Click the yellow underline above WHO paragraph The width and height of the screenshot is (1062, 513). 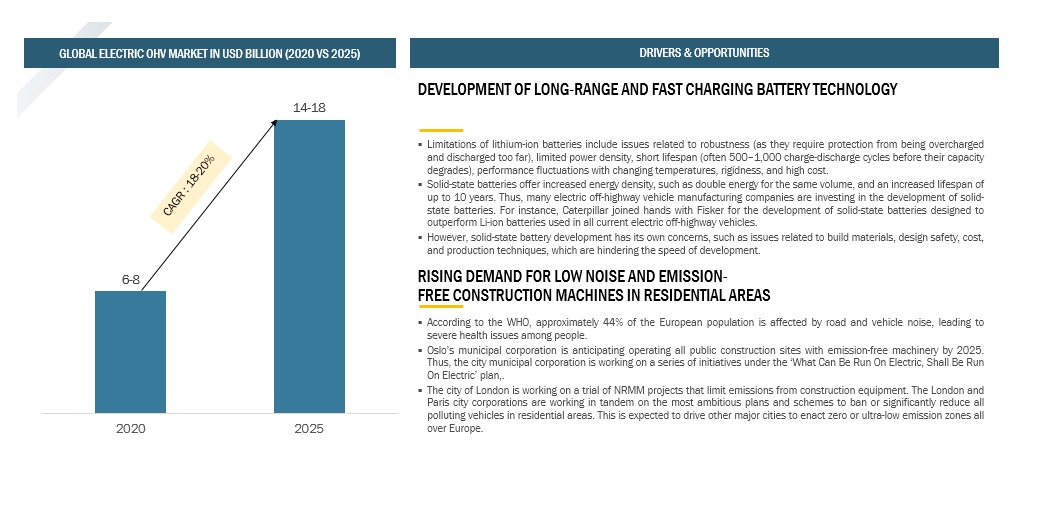pyautogui.click(x=440, y=307)
